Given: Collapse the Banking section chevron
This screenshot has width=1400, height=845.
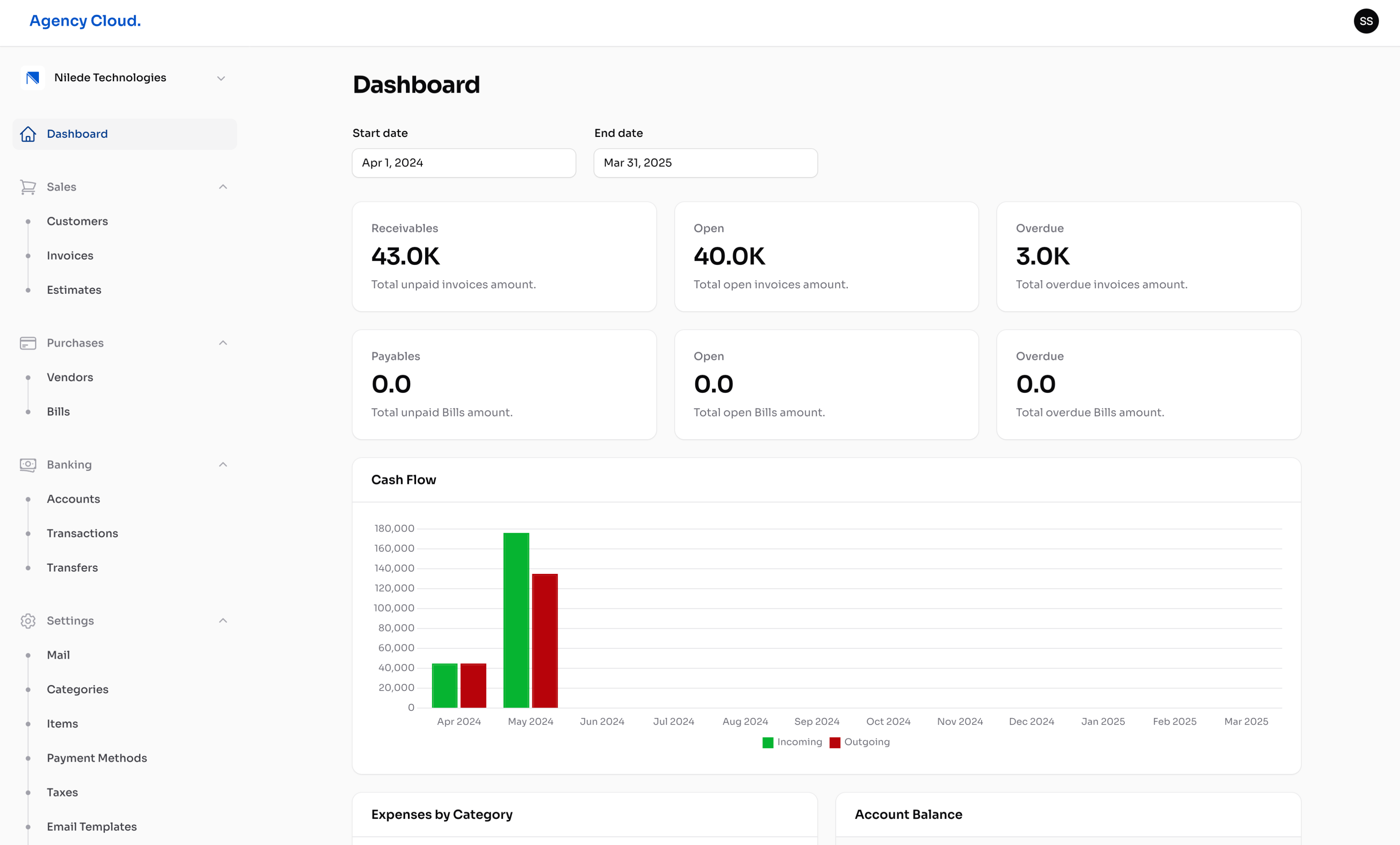Looking at the screenshot, I should [x=223, y=465].
